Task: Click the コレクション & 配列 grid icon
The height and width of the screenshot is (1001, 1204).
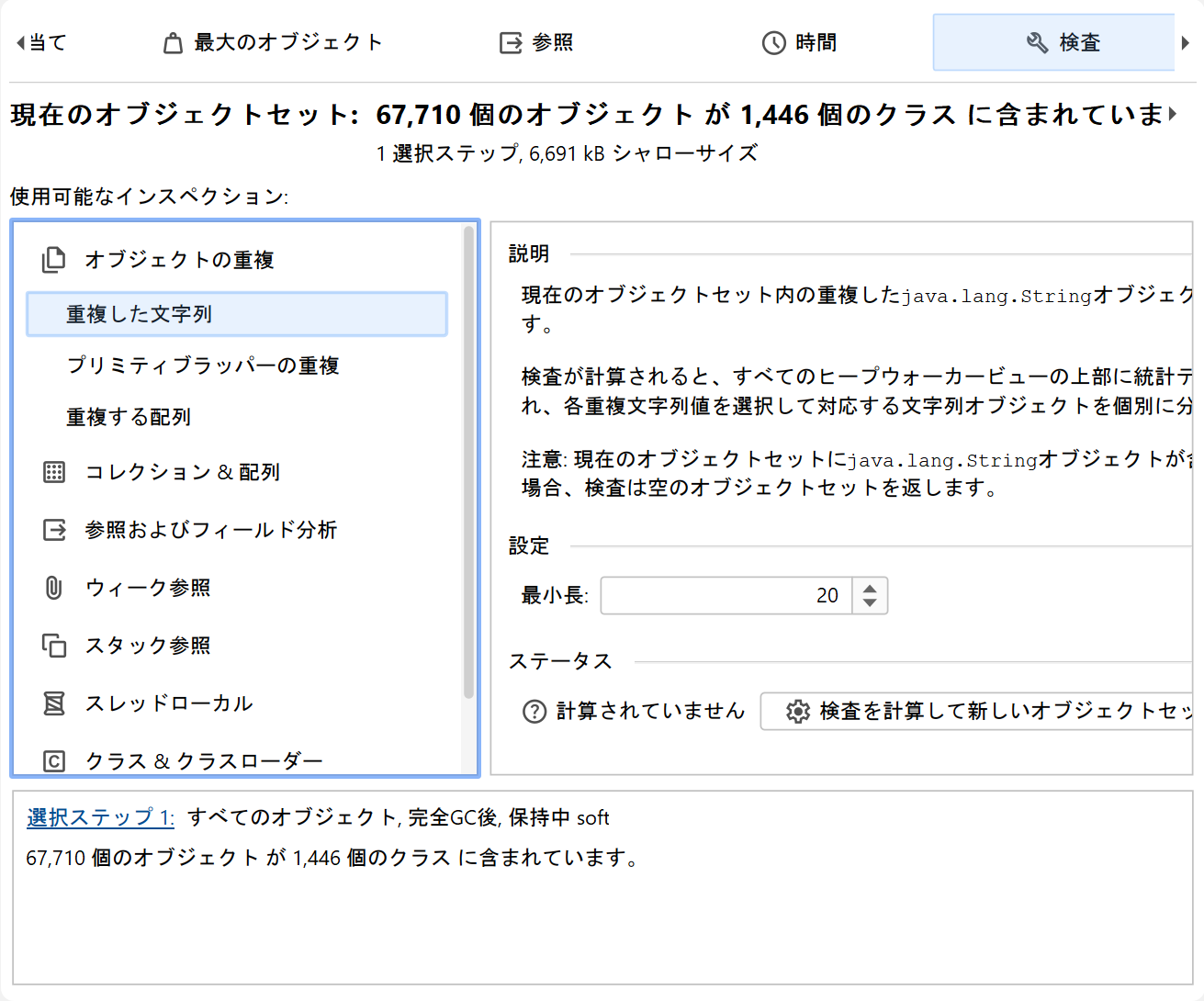Action: 54,472
